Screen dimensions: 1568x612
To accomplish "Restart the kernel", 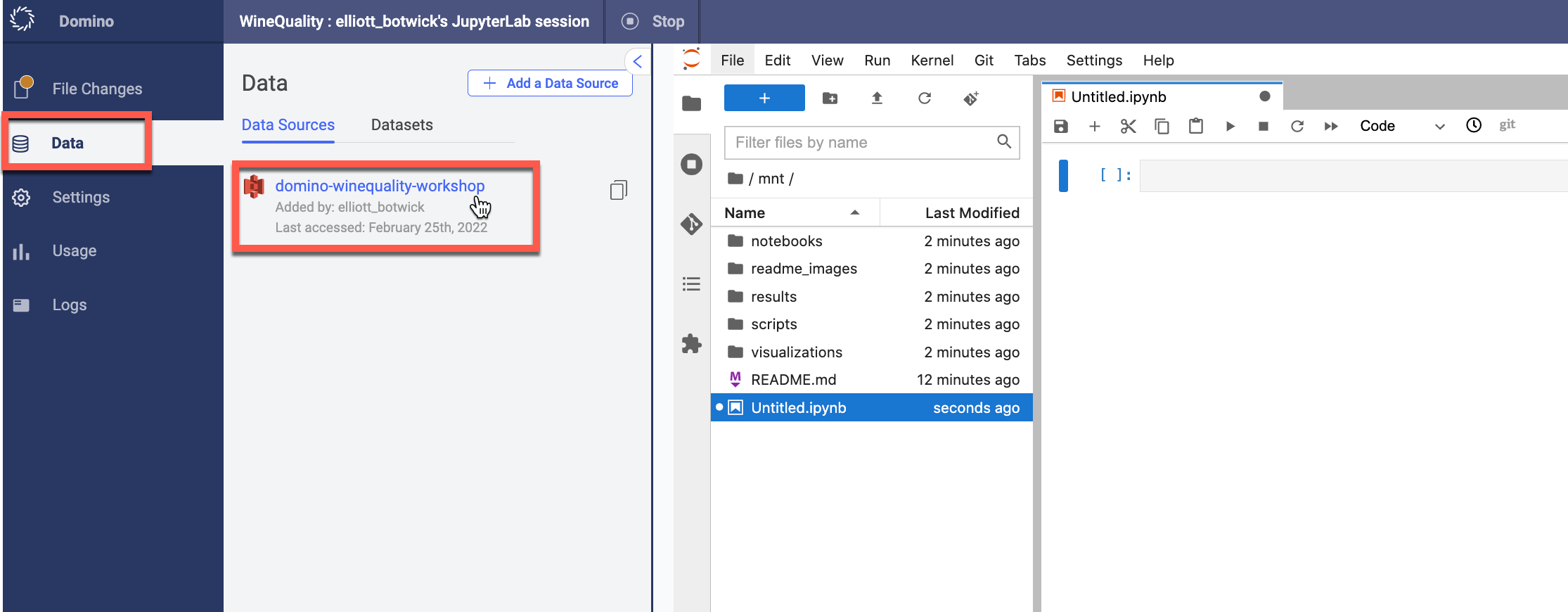I will [x=1297, y=126].
